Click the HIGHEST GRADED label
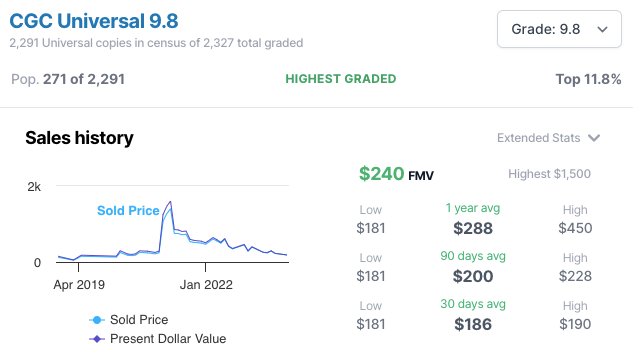 [x=341, y=79]
